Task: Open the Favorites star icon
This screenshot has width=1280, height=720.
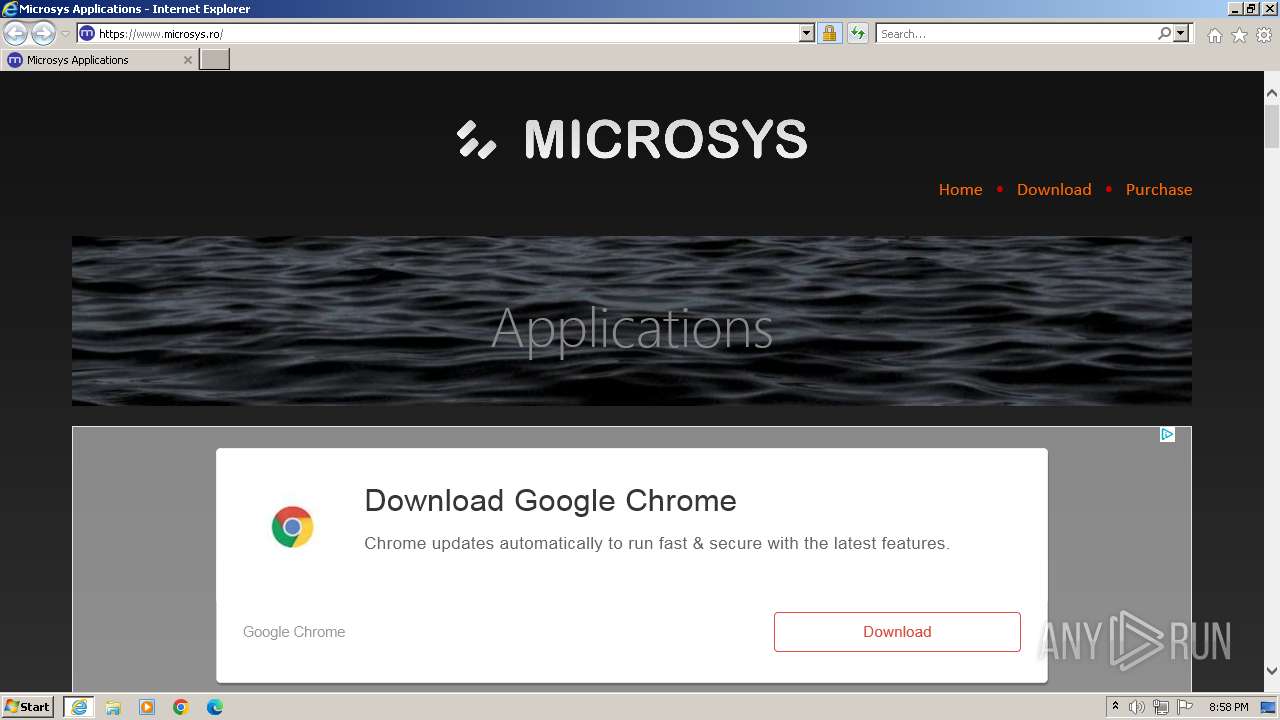Action: tap(1239, 35)
